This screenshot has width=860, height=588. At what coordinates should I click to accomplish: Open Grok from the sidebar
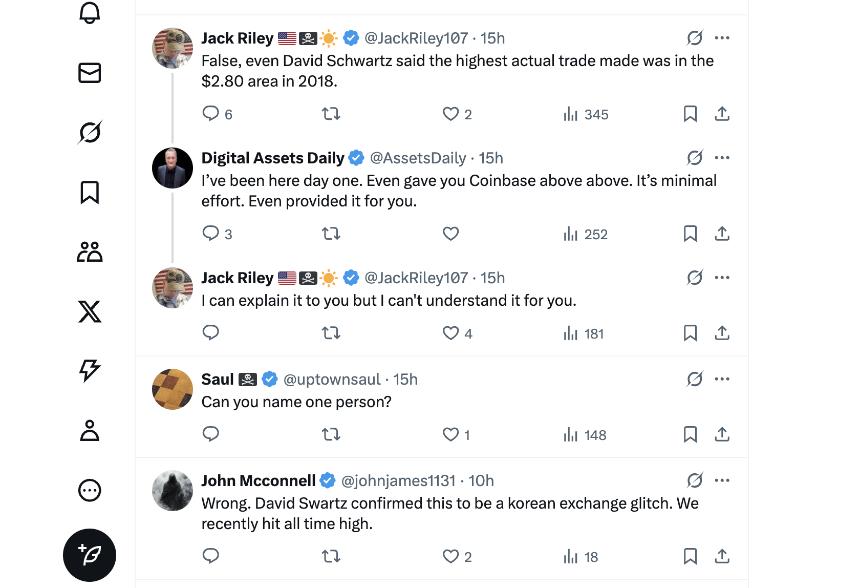90,132
